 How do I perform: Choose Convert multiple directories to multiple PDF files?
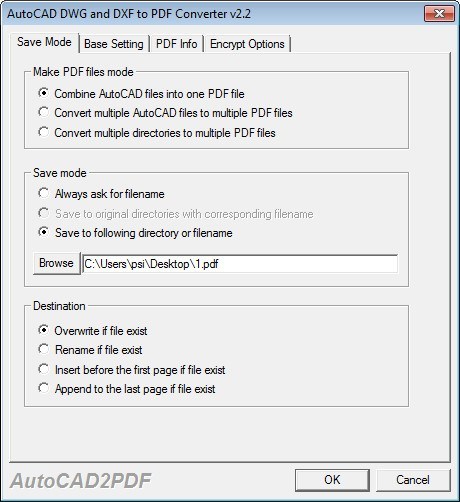157,133
